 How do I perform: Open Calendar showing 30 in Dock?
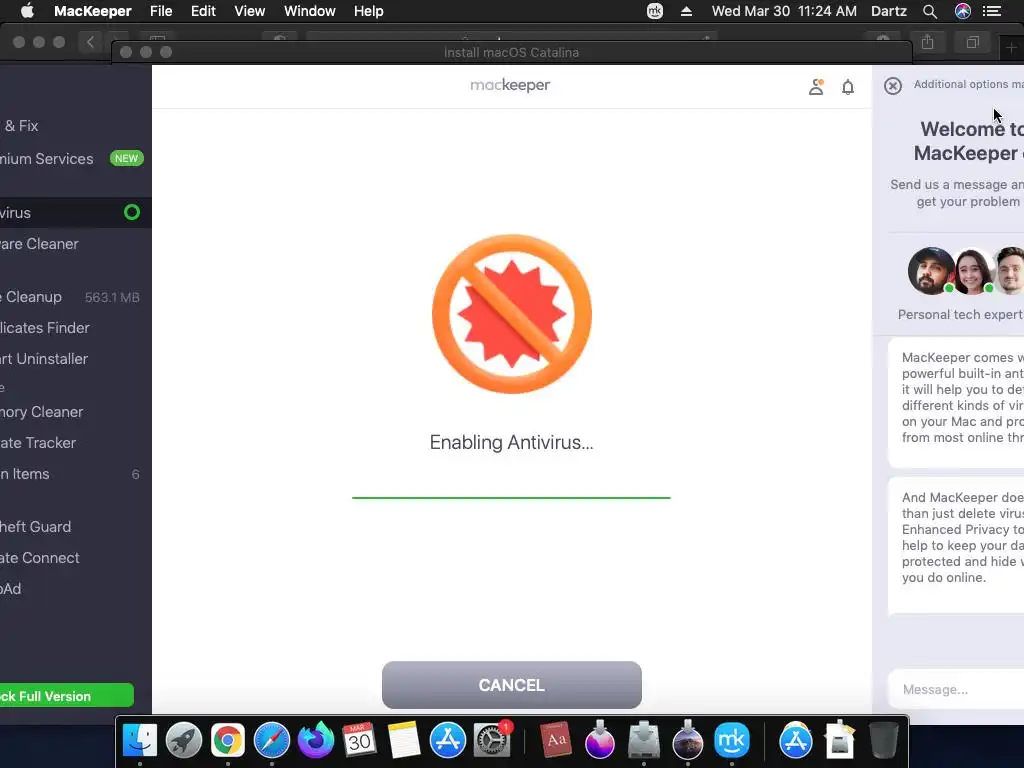coord(359,740)
